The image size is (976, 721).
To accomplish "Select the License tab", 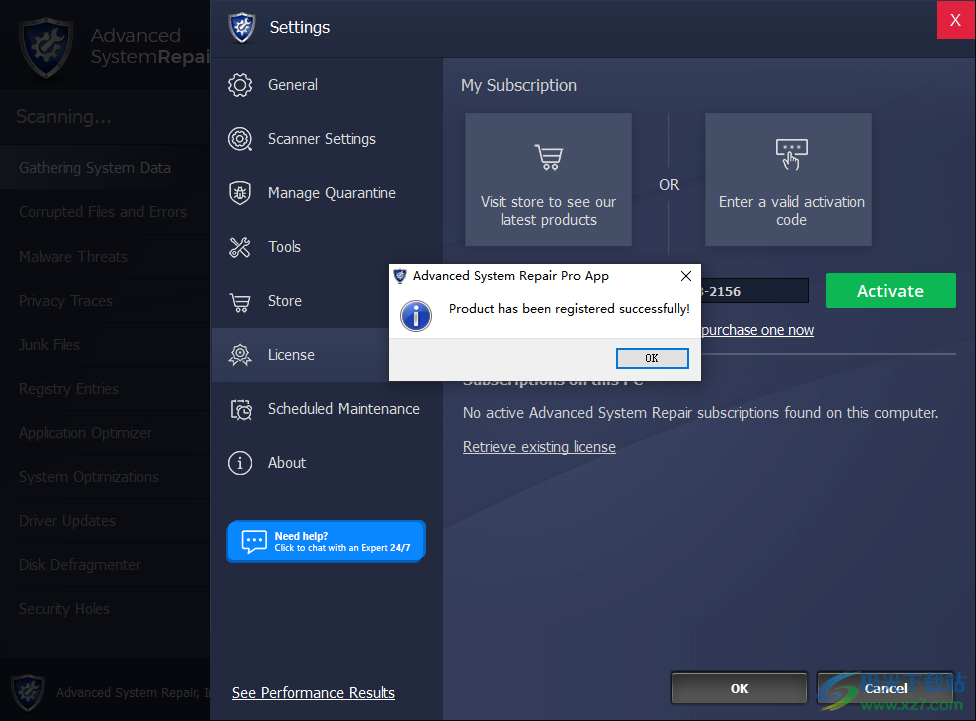I will pyautogui.click(x=301, y=355).
